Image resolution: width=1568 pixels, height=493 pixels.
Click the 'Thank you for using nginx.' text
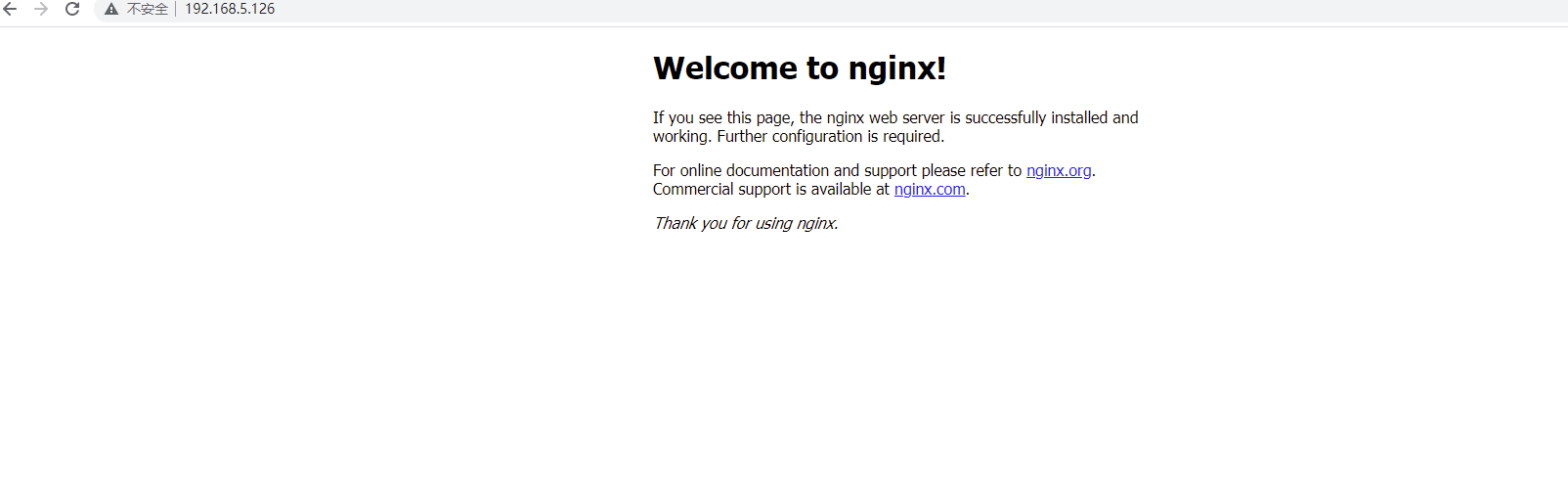tap(746, 223)
